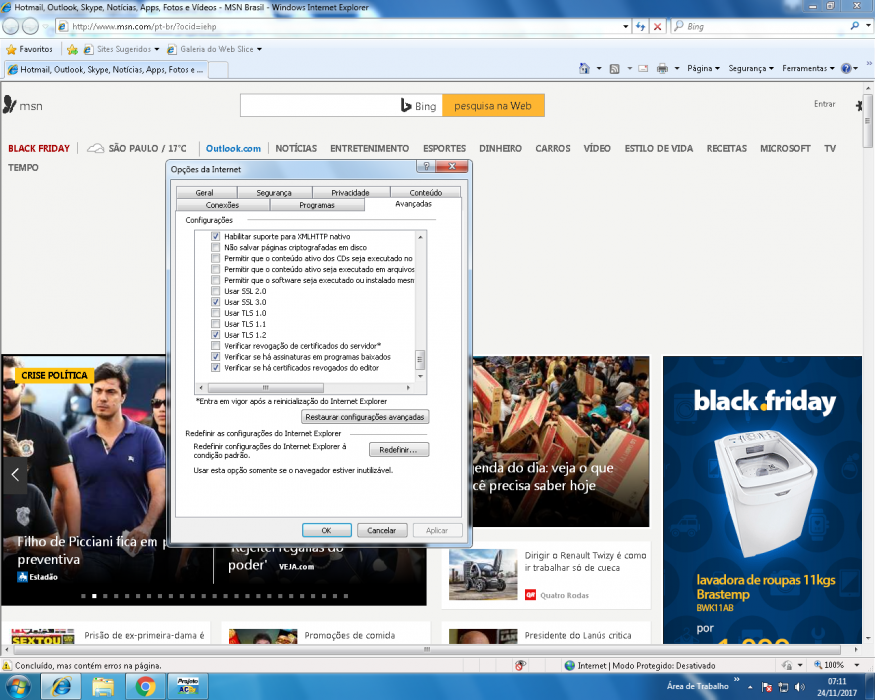Click the MSN butterfly logo
This screenshot has height=700, width=875.
pyautogui.click(x=9, y=105)
